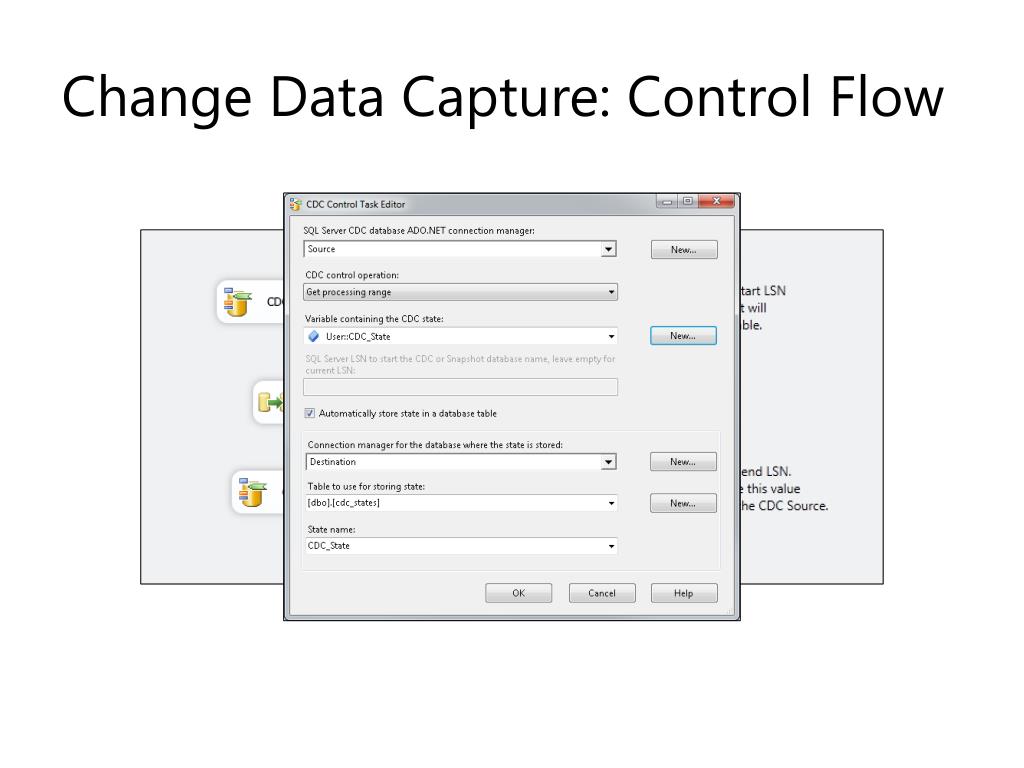Open the State name CDC_State dropdown
The width and height of the screenshot is (1024, 768).
click(x=611, y=546)
